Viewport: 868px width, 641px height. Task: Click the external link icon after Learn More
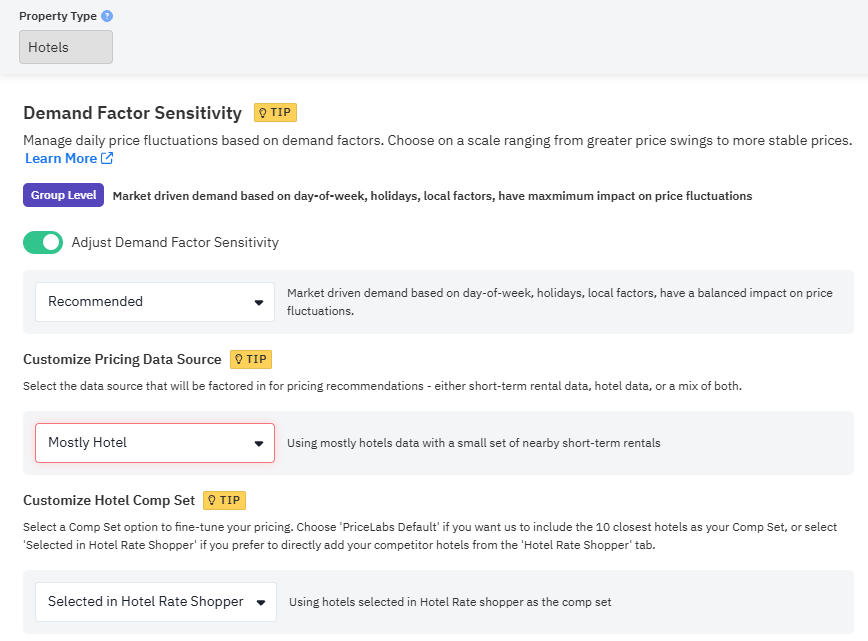(107, 158)
